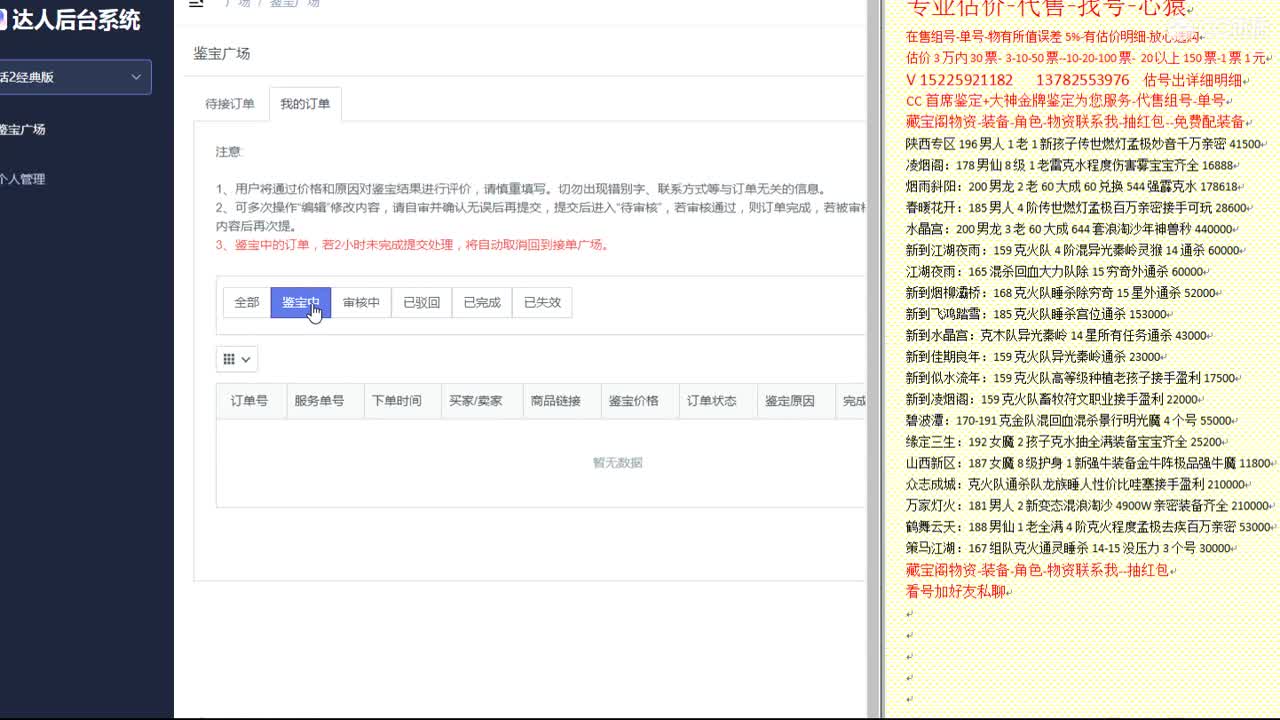
Task: Click the 陕西专区 196男人 line in the document
Action: pos(1084,143)
